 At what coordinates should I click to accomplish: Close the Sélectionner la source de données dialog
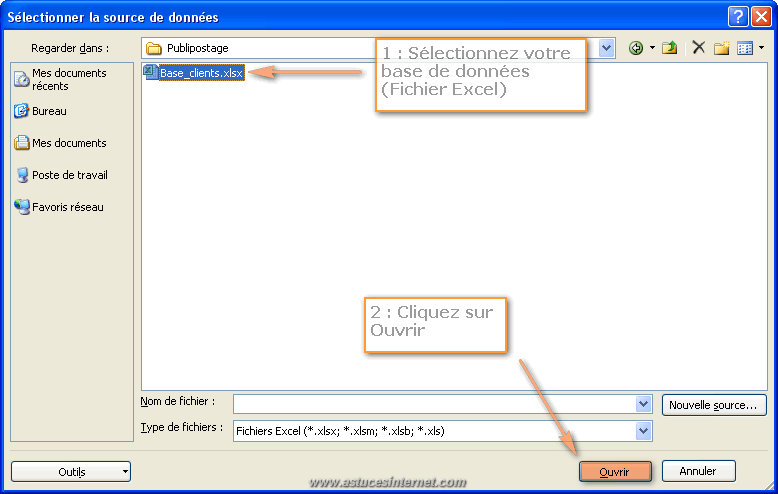click(761, 17)
